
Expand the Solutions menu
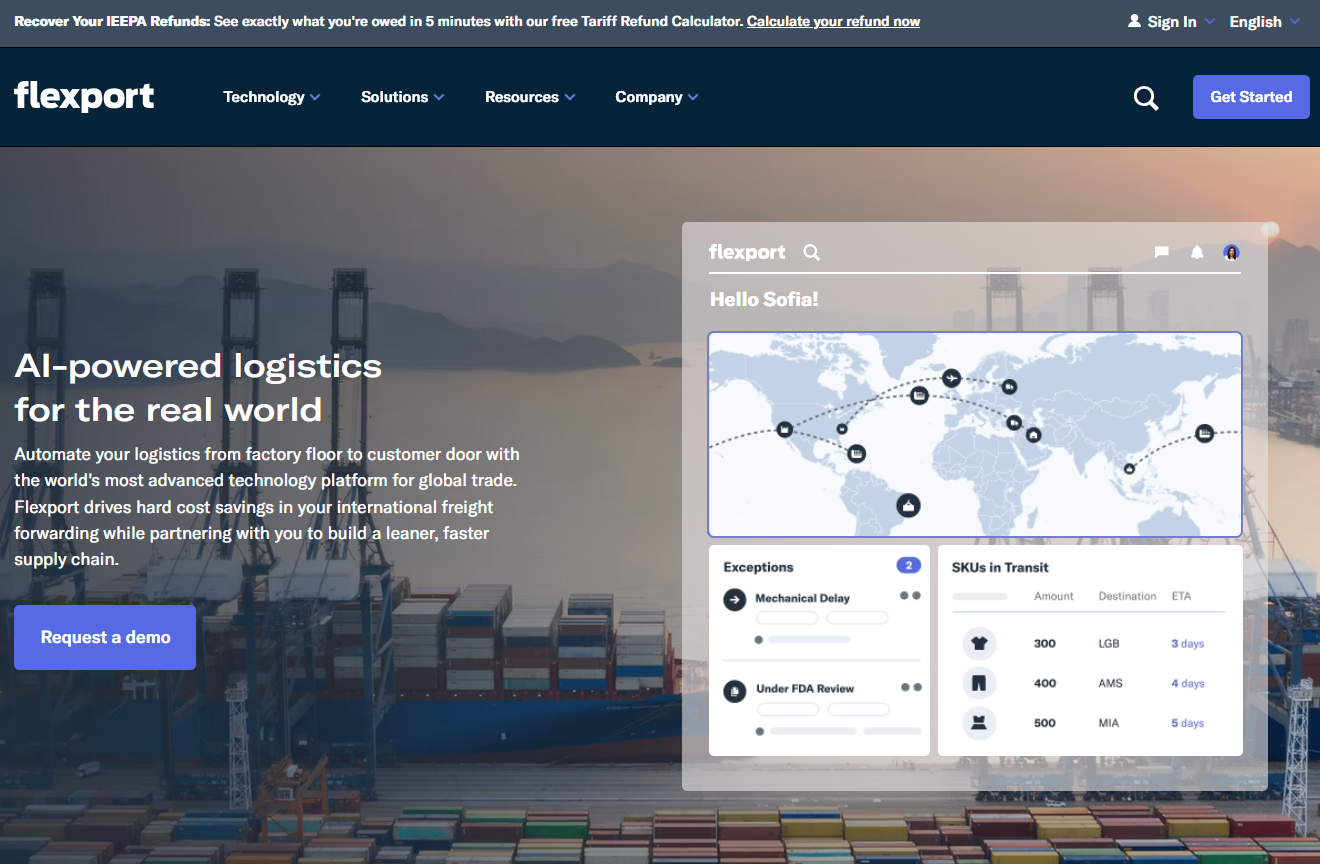pos(403,97)
